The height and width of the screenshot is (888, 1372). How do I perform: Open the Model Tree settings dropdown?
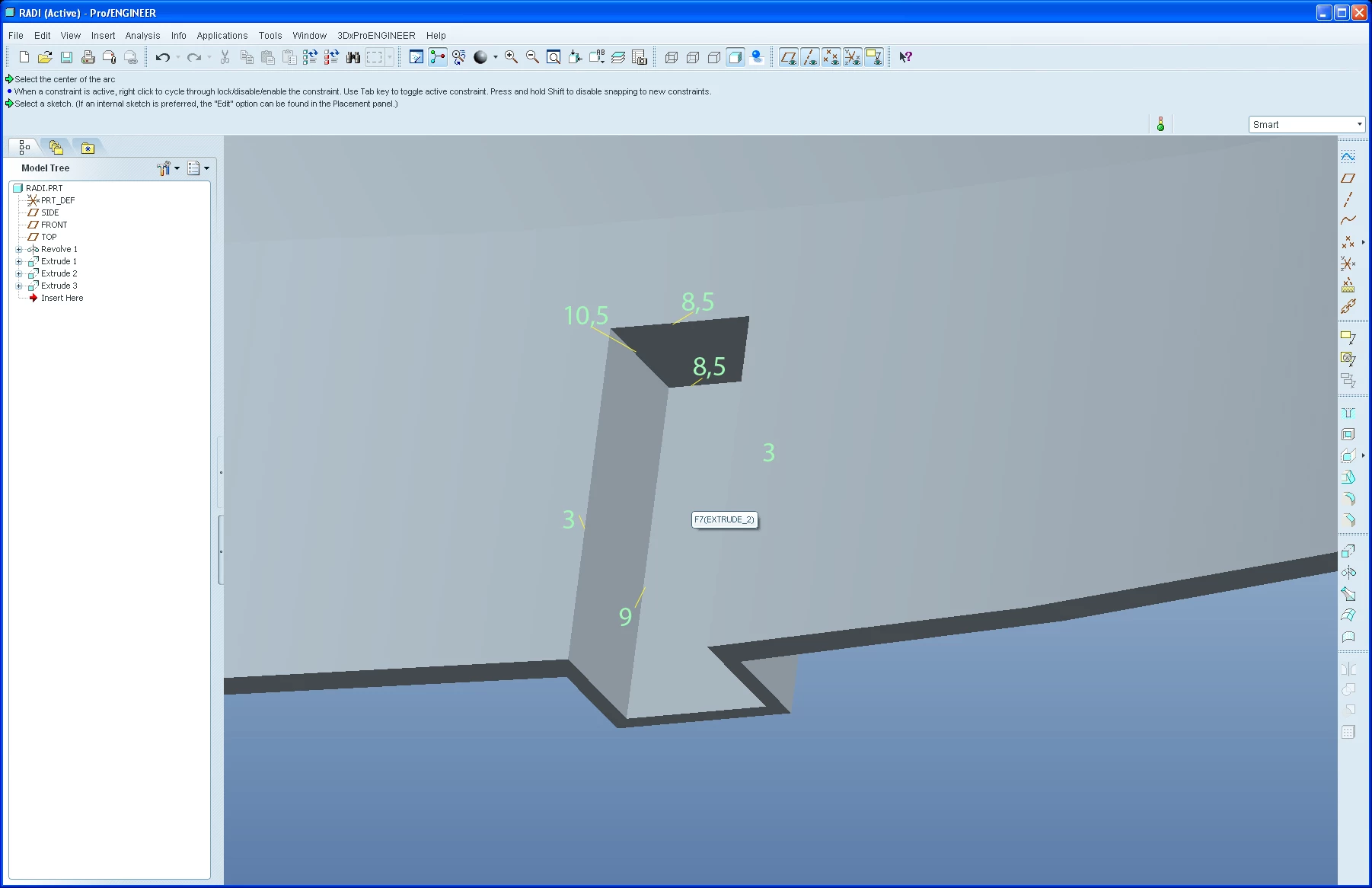click(x=168, y=168)
